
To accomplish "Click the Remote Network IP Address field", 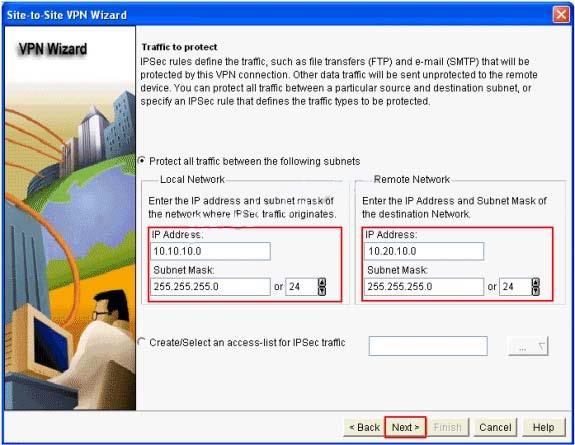I will click(424, 251).
